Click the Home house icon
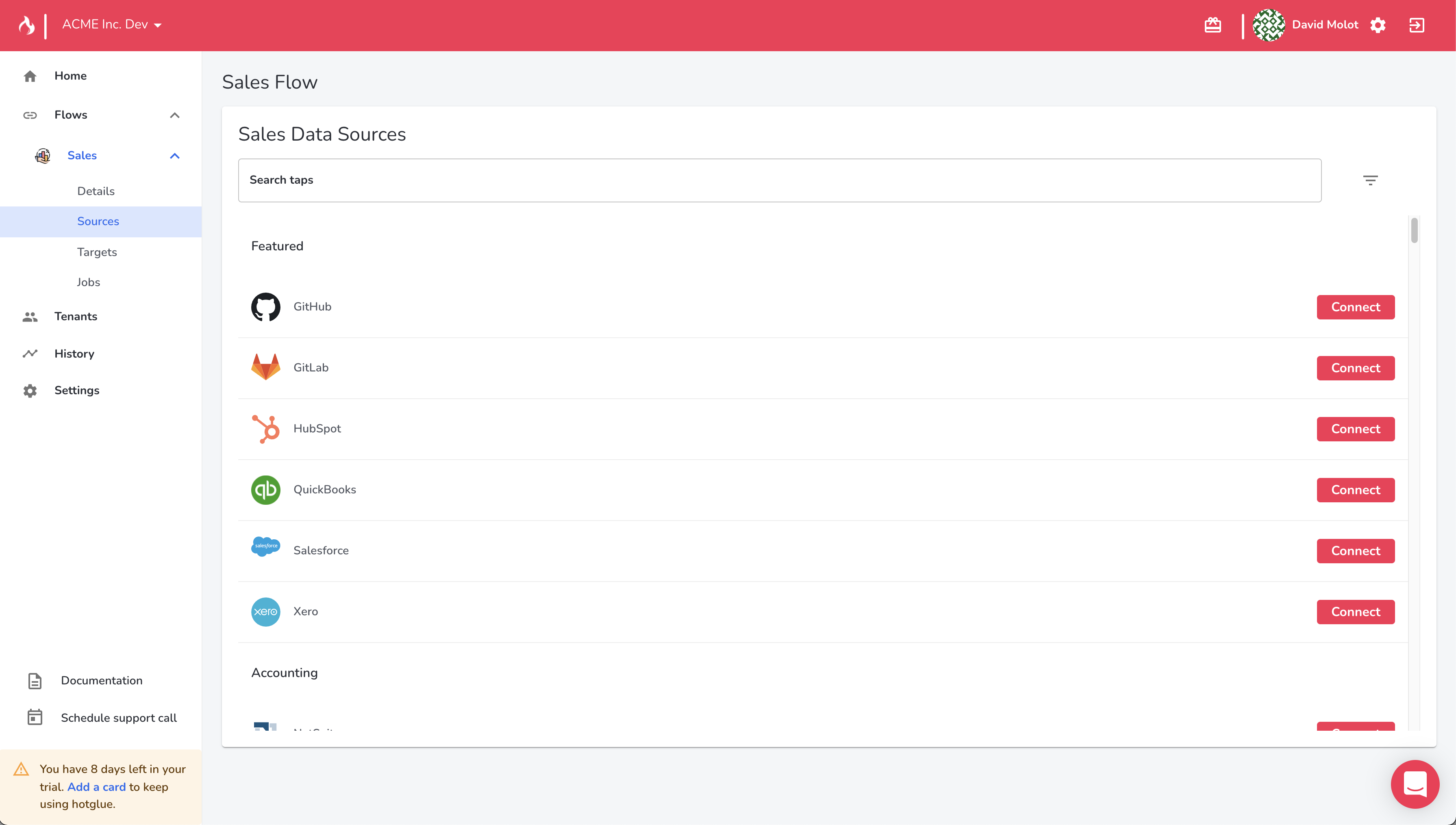Screen dimensions: 1456x825 tap(30, 76)
